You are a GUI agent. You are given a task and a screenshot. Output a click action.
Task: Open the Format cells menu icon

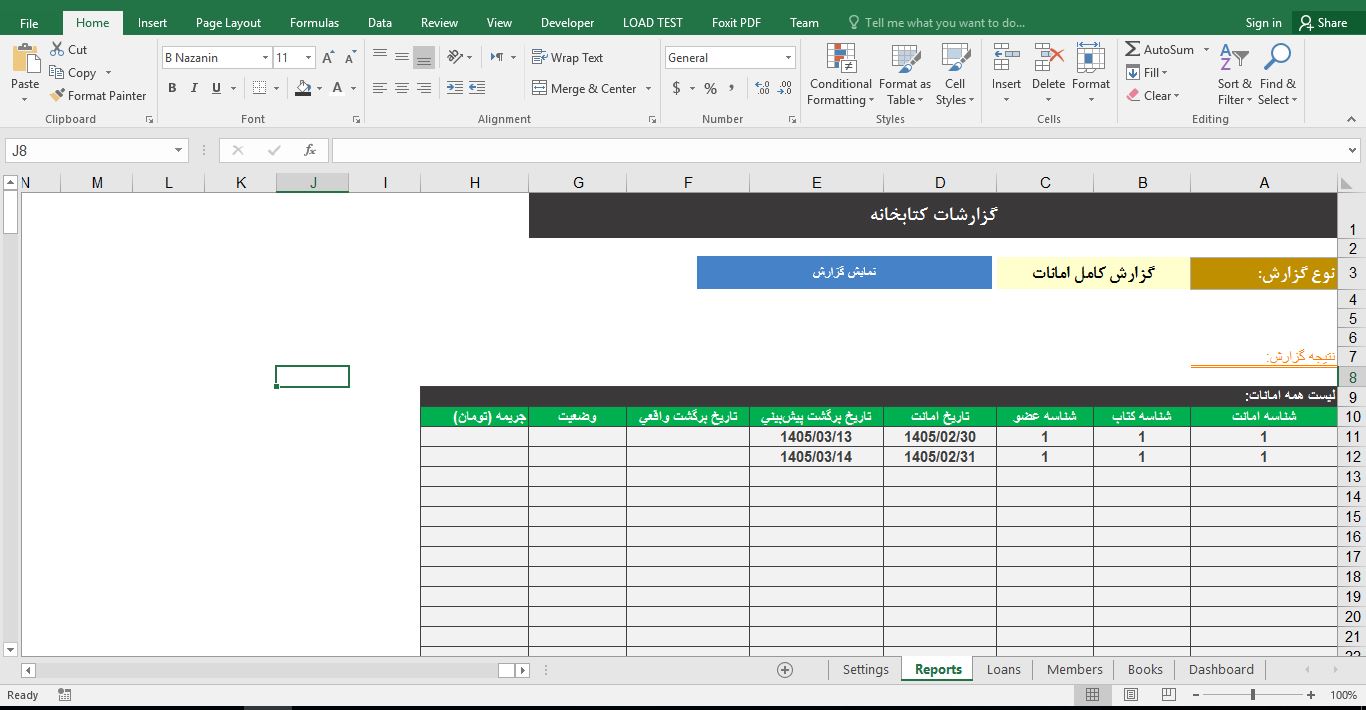1091,58
